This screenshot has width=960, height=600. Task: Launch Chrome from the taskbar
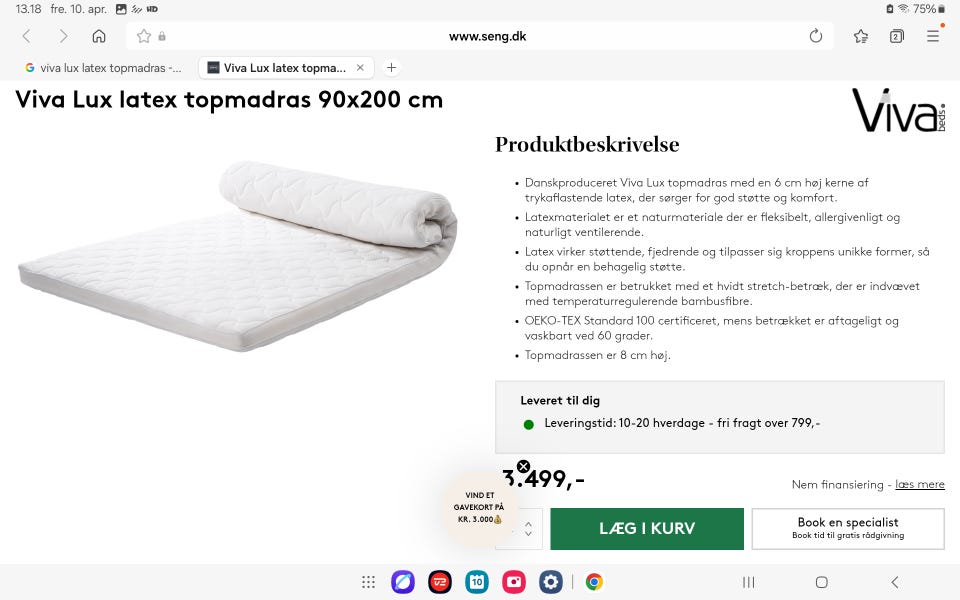[593, 582]
